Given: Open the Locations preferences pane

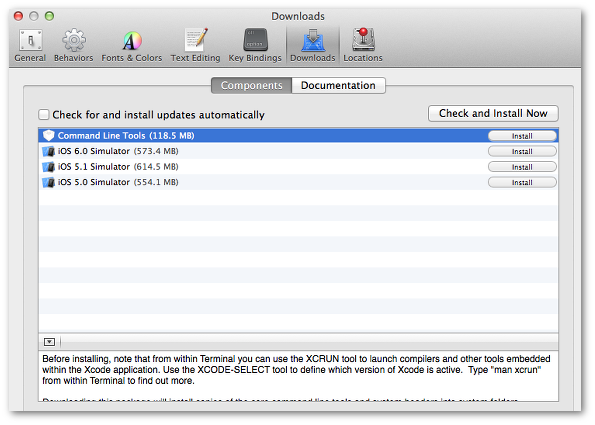Looking at the screenshot, I should [x=363, y=46].
